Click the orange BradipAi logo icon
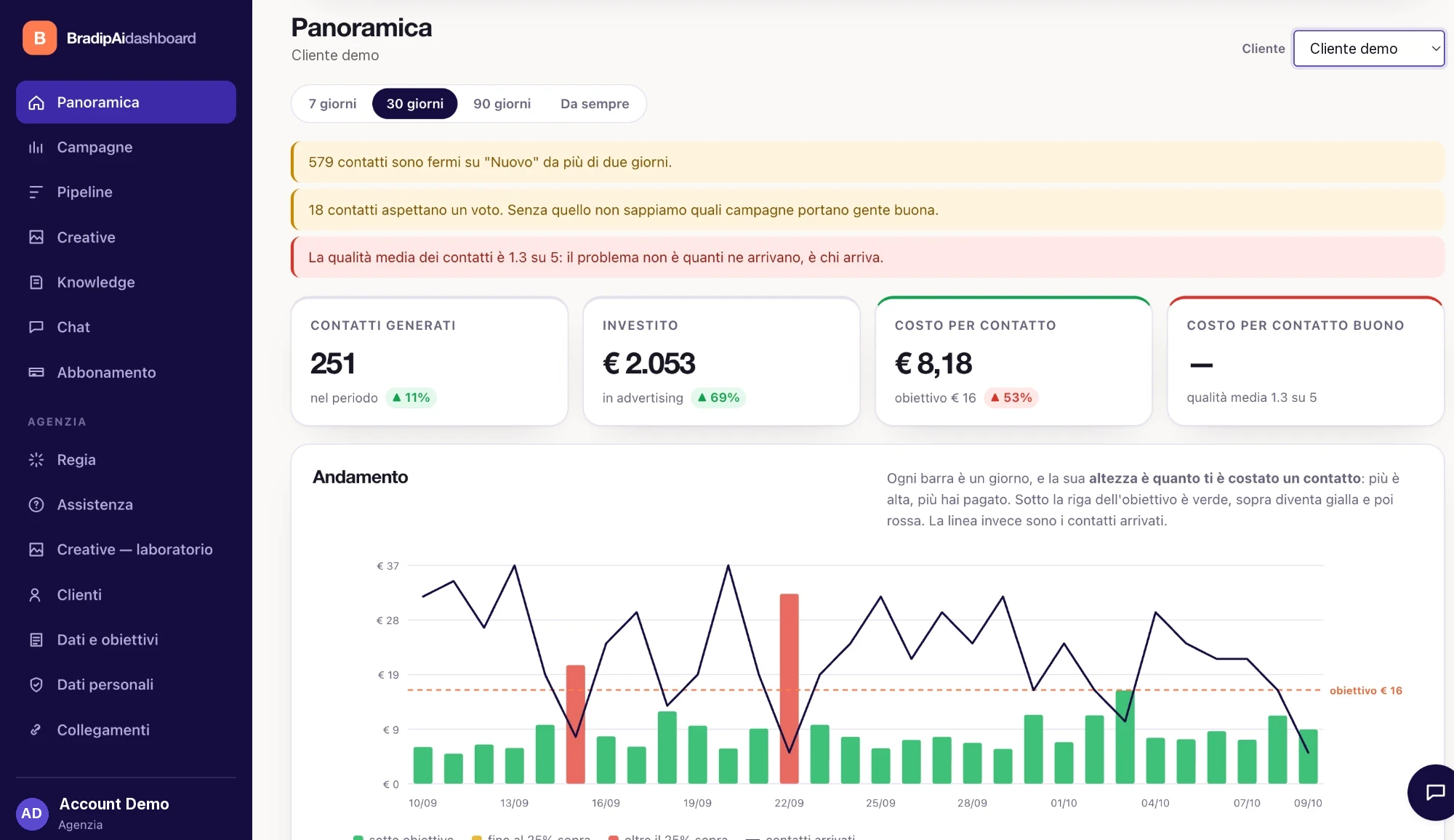 [x=39, y=38]
